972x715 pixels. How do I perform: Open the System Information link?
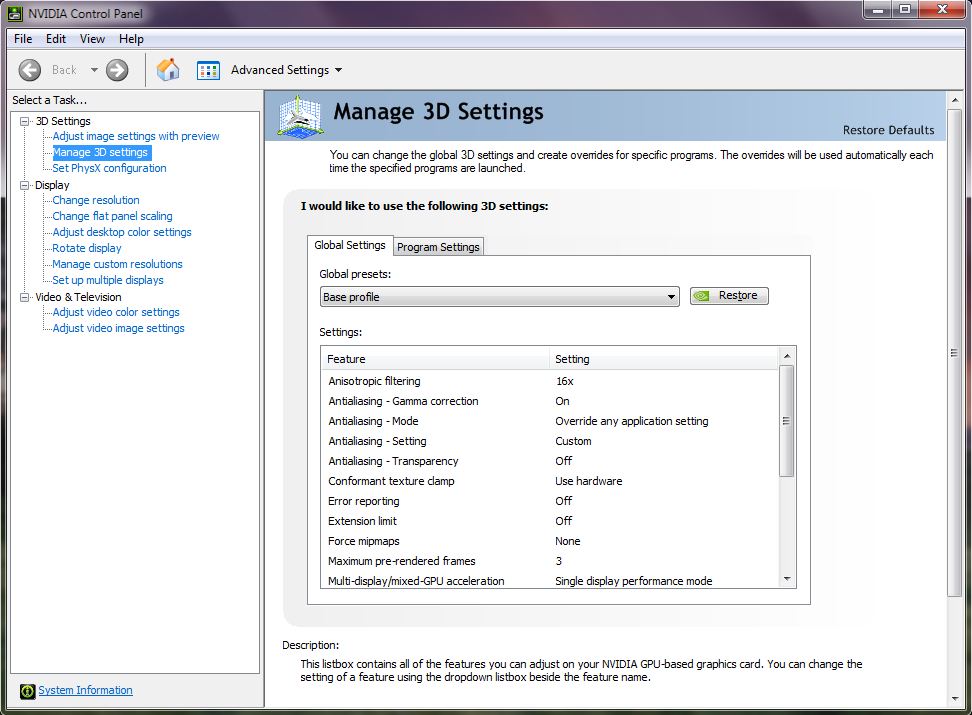click(x=85, y=690)
